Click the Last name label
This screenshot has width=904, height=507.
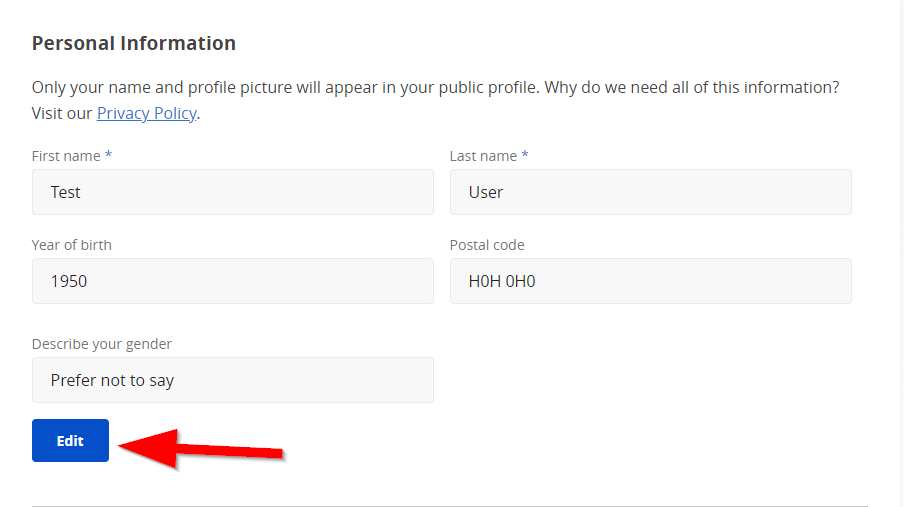click(483, 156)
